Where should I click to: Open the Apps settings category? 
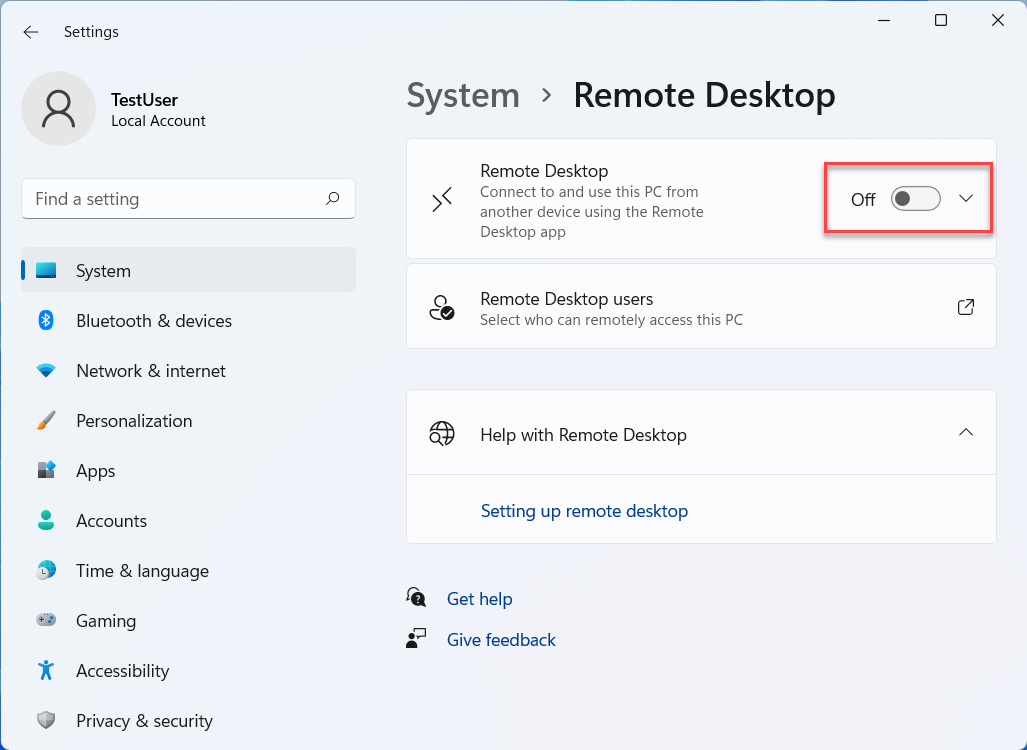[96, 471]
